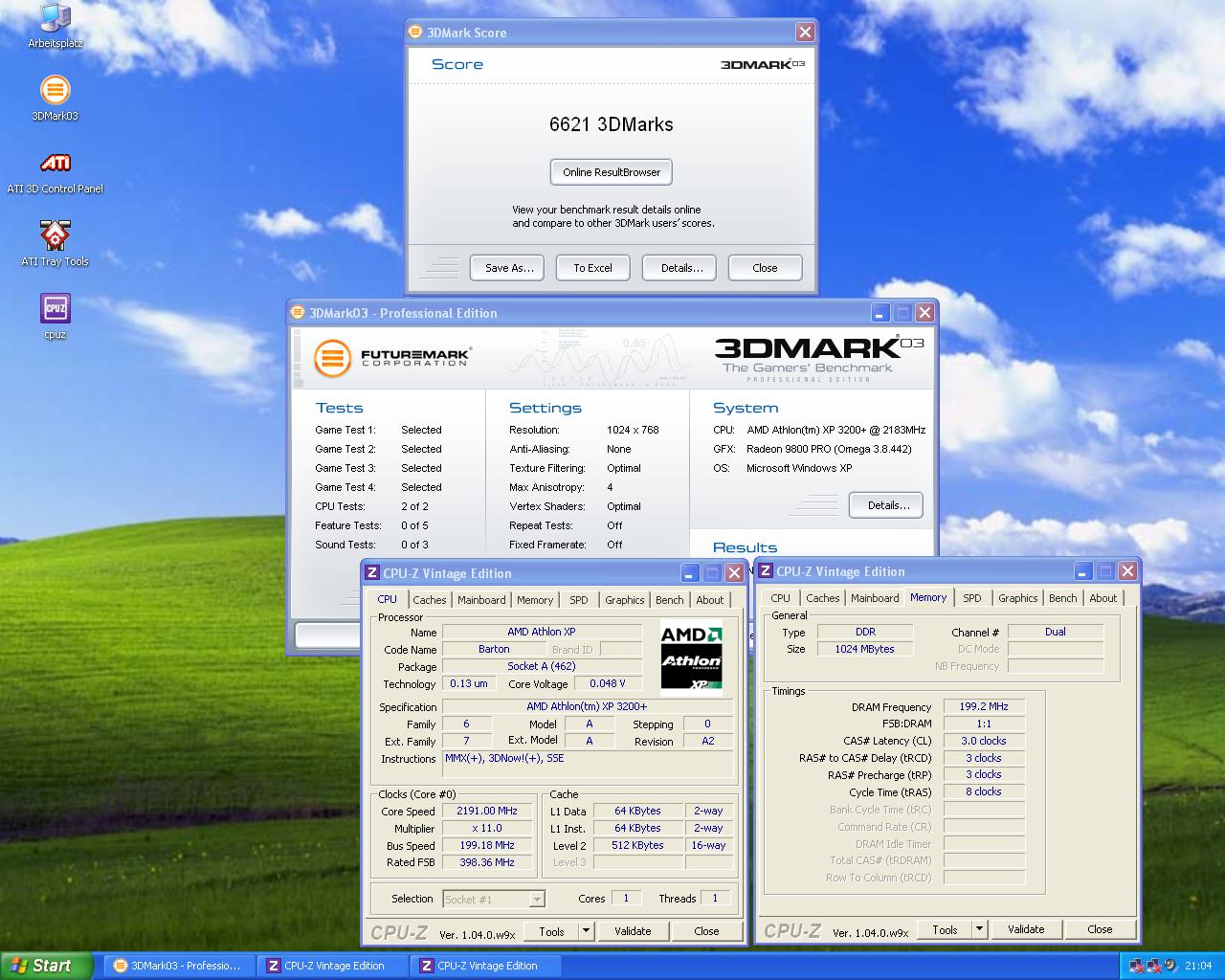Open Graphics tab in left CPU-Z
The width and height of the screenshot is (1225, 980).
pos(624,600)
